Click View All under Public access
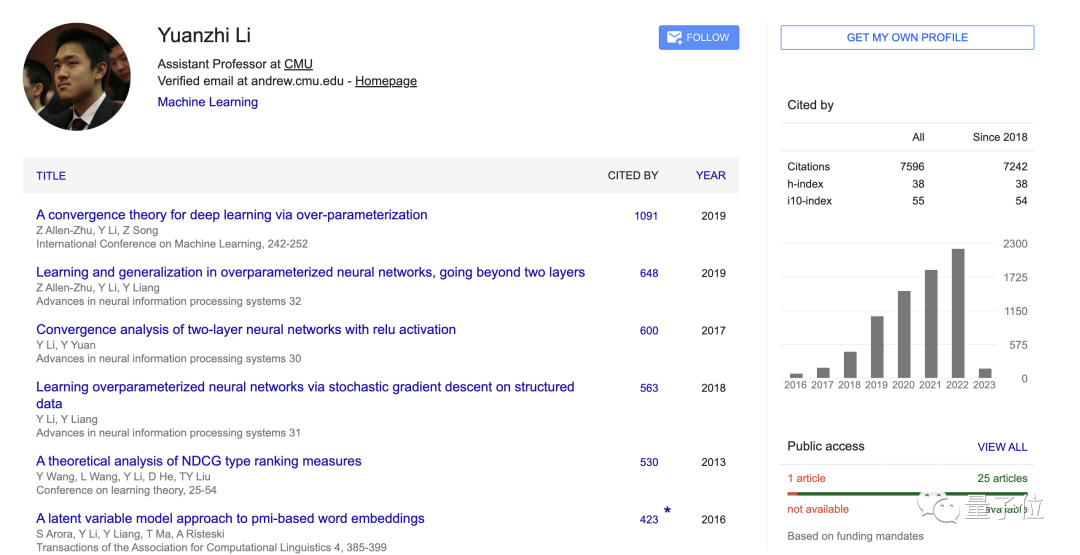The width and height of the screenshot is (1080, 555). pyautogui.click(x=1002, y=447)
